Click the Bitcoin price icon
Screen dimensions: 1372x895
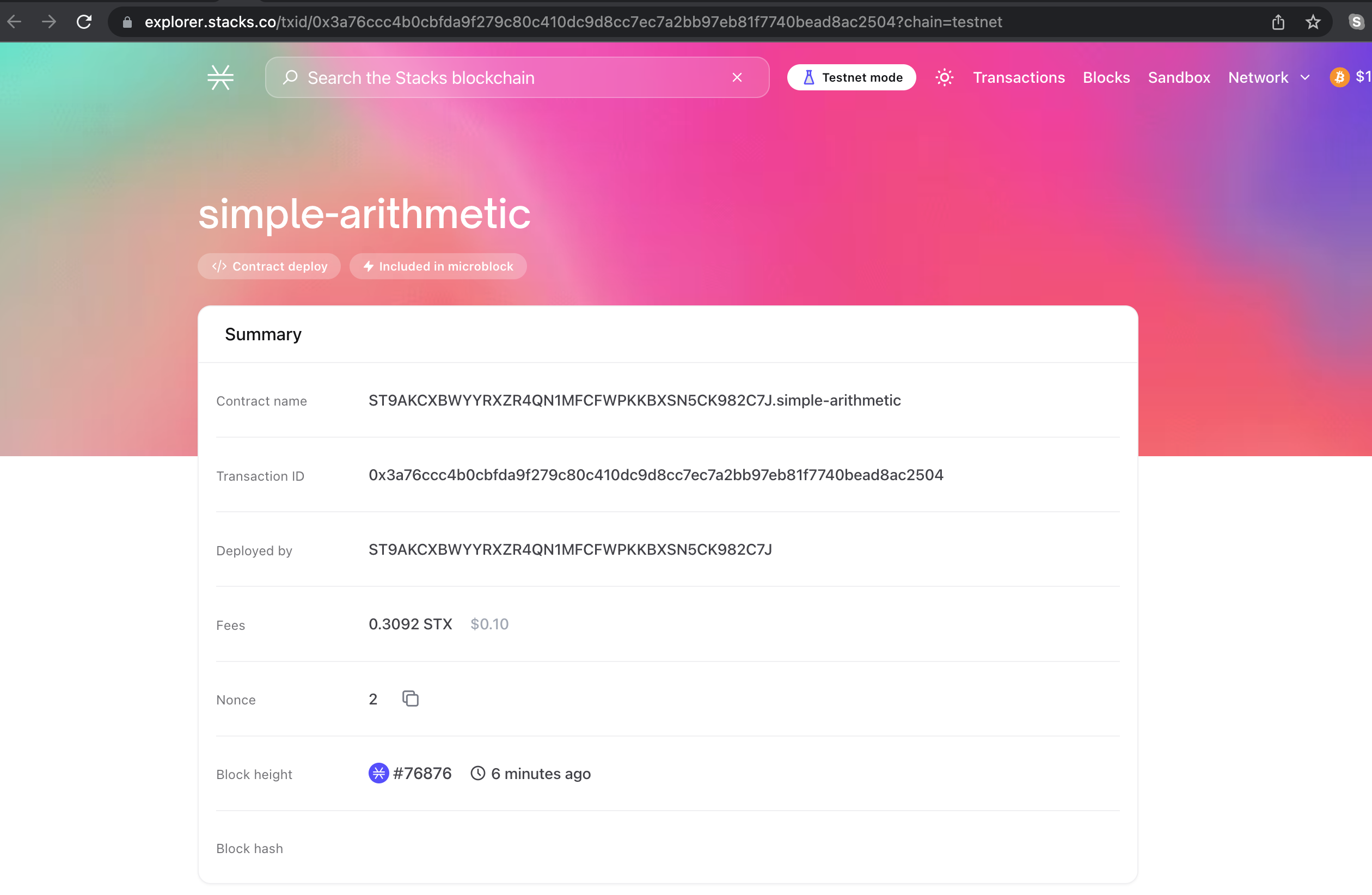click(x=1339, y=77)
